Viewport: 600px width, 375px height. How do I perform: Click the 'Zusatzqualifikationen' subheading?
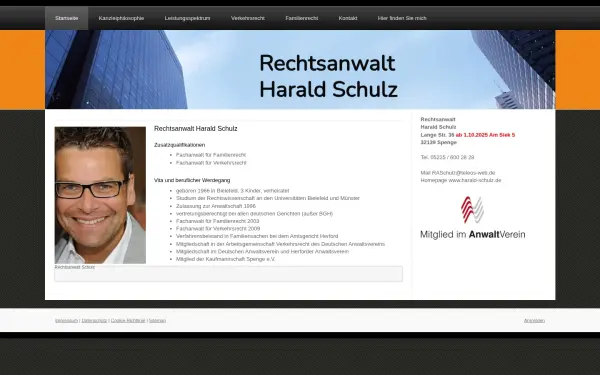179,145
